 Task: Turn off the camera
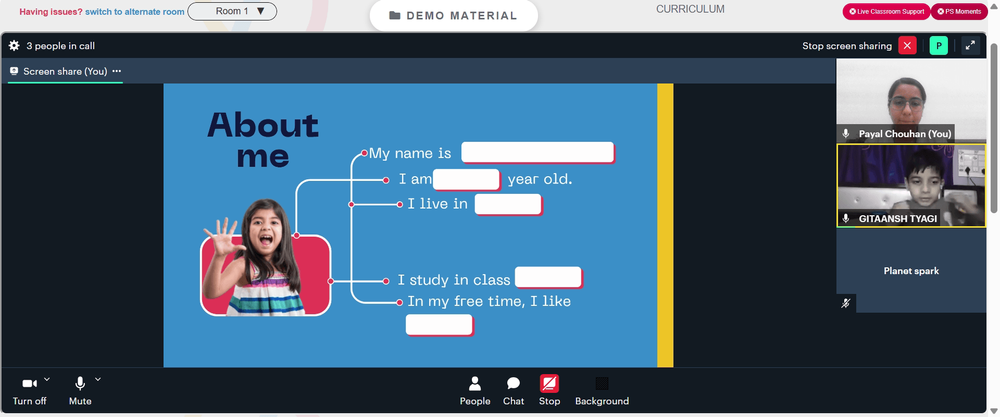(x=29, y=391)
